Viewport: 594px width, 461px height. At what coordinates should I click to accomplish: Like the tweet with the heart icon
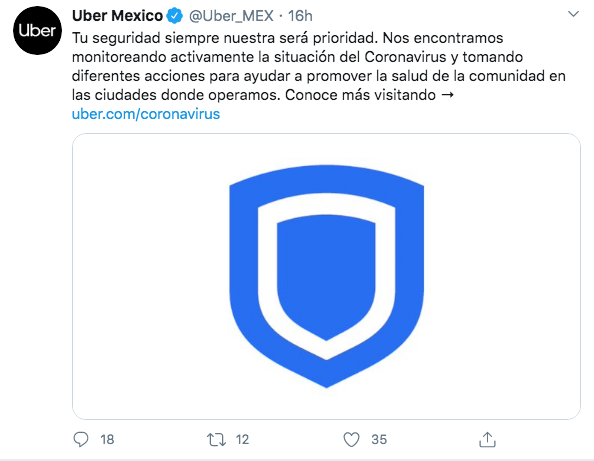point(351,439)
